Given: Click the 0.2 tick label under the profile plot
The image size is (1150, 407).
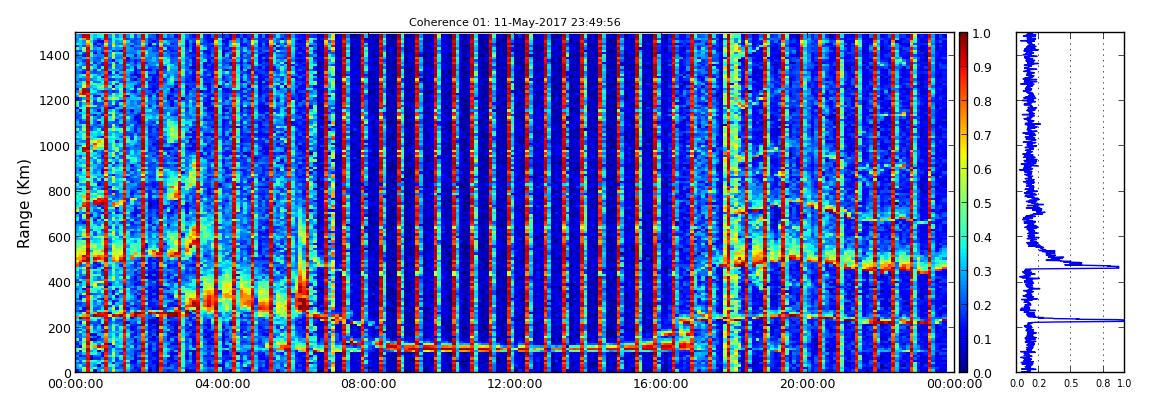Looking at the screenshot, I should (x=1039, y=384).
